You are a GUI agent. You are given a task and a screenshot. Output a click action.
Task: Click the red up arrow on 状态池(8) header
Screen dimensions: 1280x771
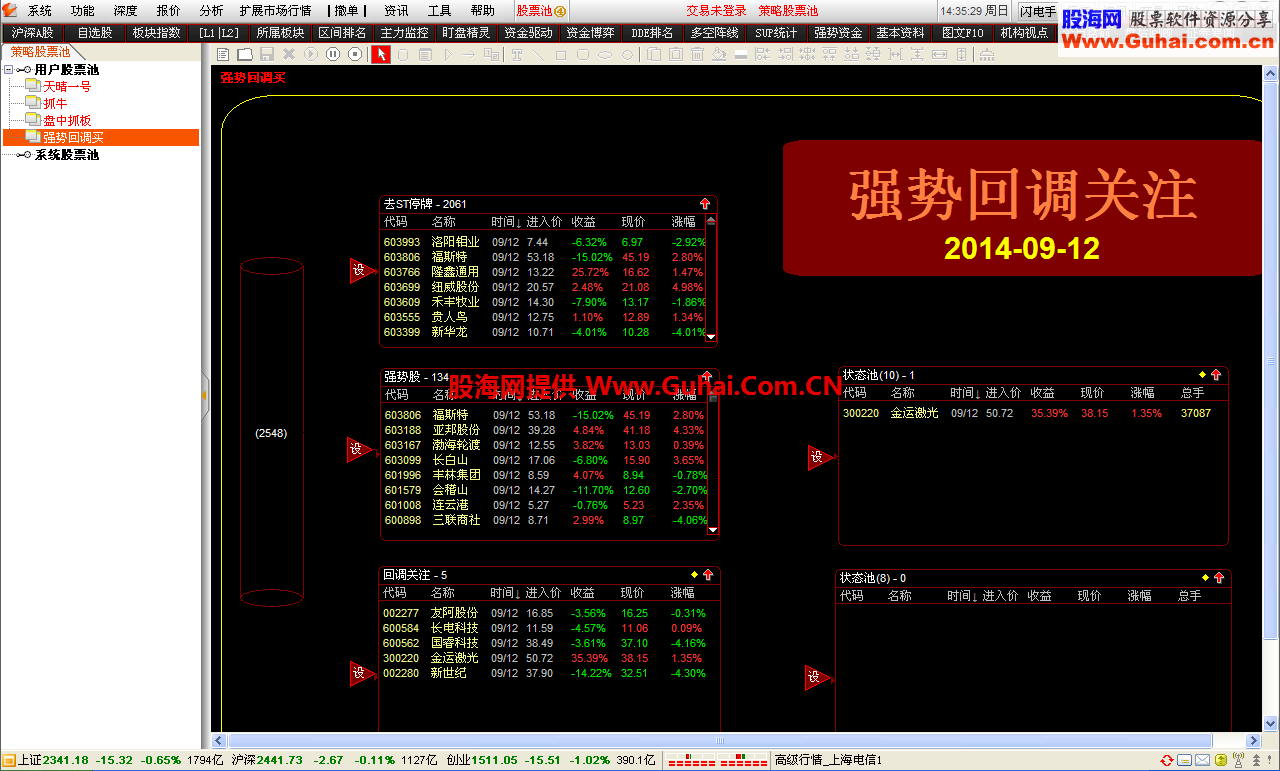(1218, 578)
